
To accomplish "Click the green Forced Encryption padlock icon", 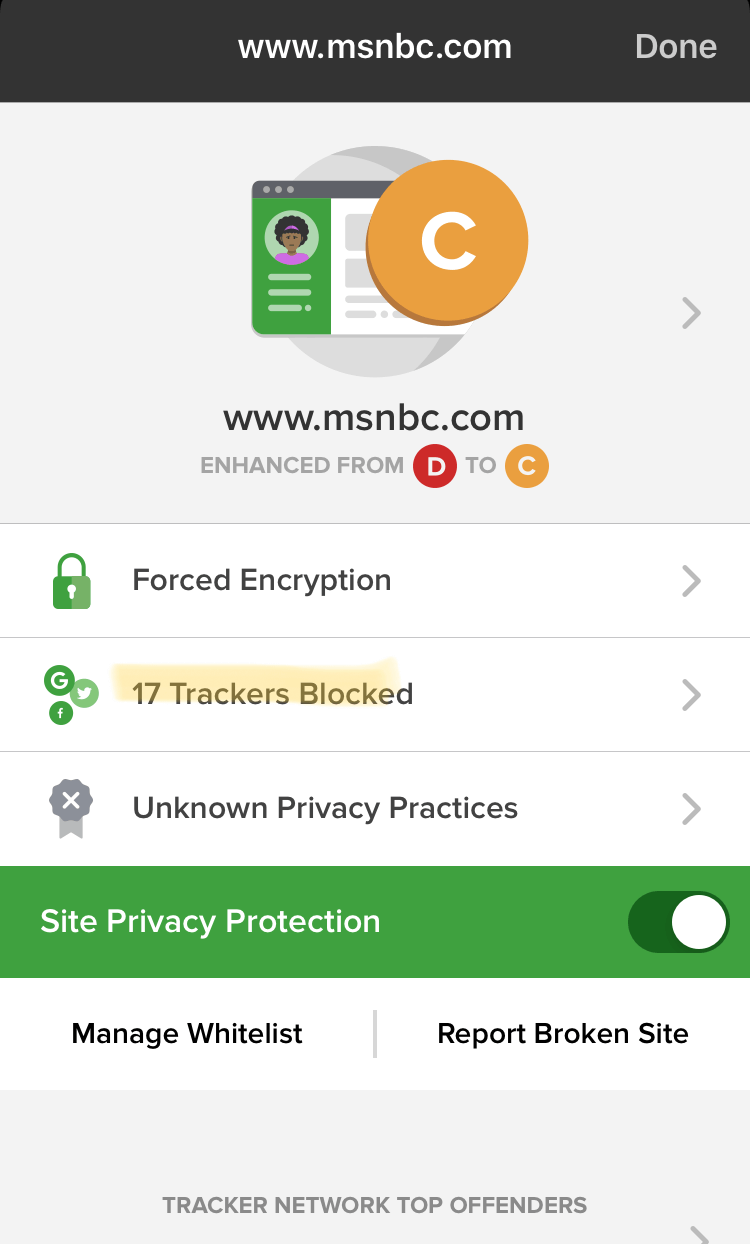I will click(71, 581).
